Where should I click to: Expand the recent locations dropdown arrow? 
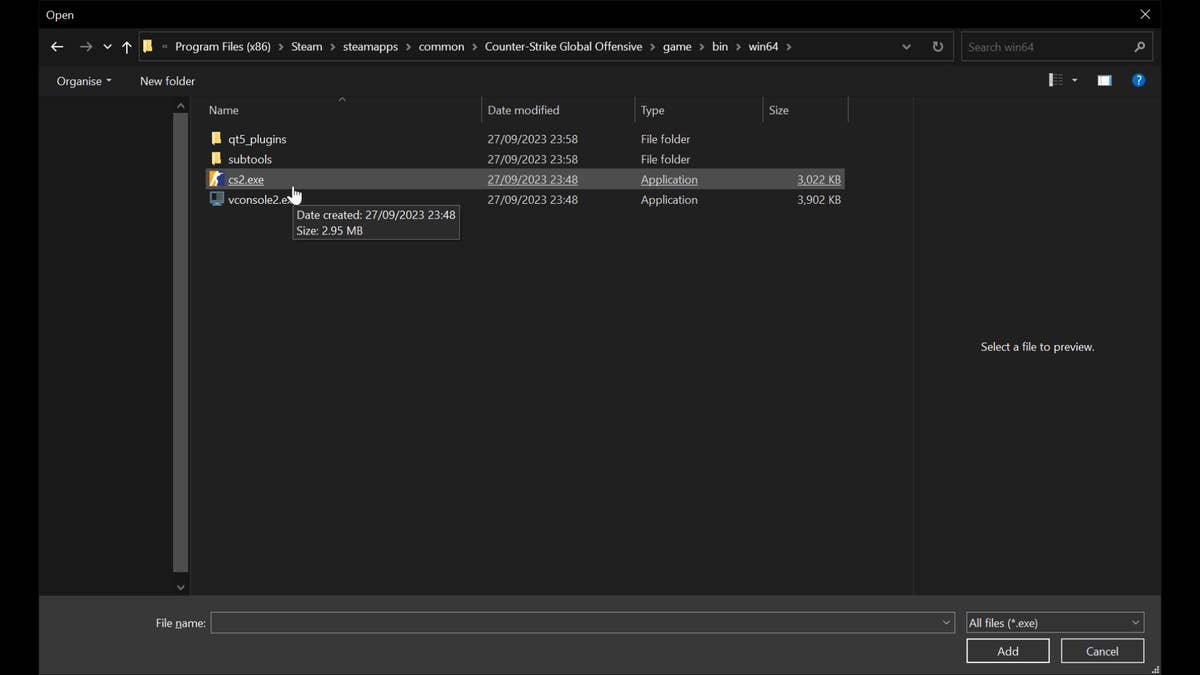[107, 47]
